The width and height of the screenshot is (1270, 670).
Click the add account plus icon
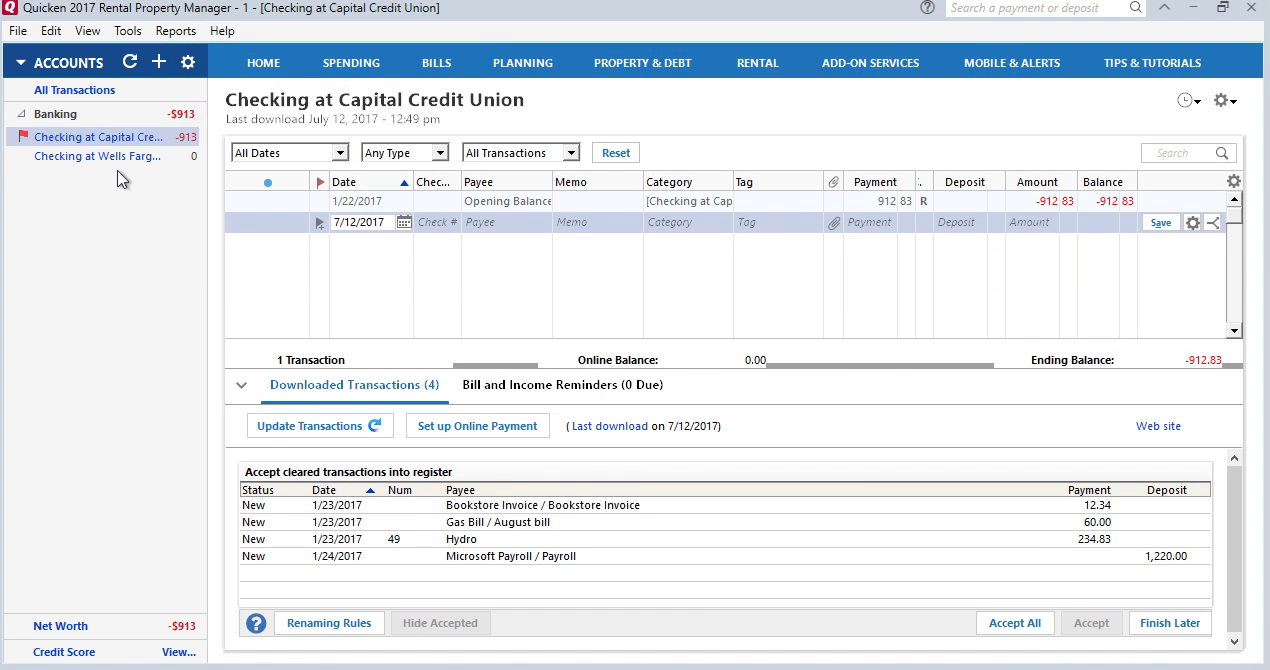coord(158,62)
